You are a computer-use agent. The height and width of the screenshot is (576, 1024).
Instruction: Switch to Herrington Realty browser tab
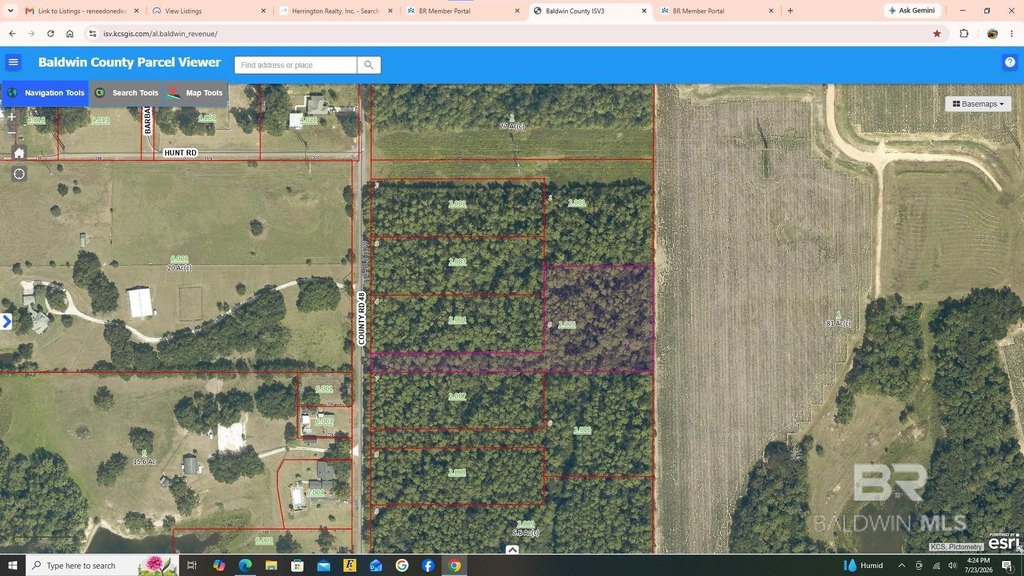pyautogui.click(x=336, y=11)
